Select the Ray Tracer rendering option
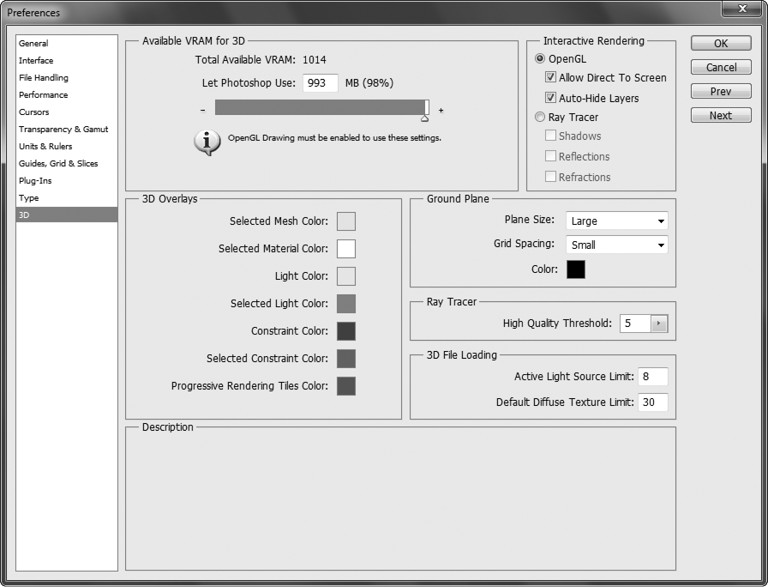768x587 pixels. (540, 117)
